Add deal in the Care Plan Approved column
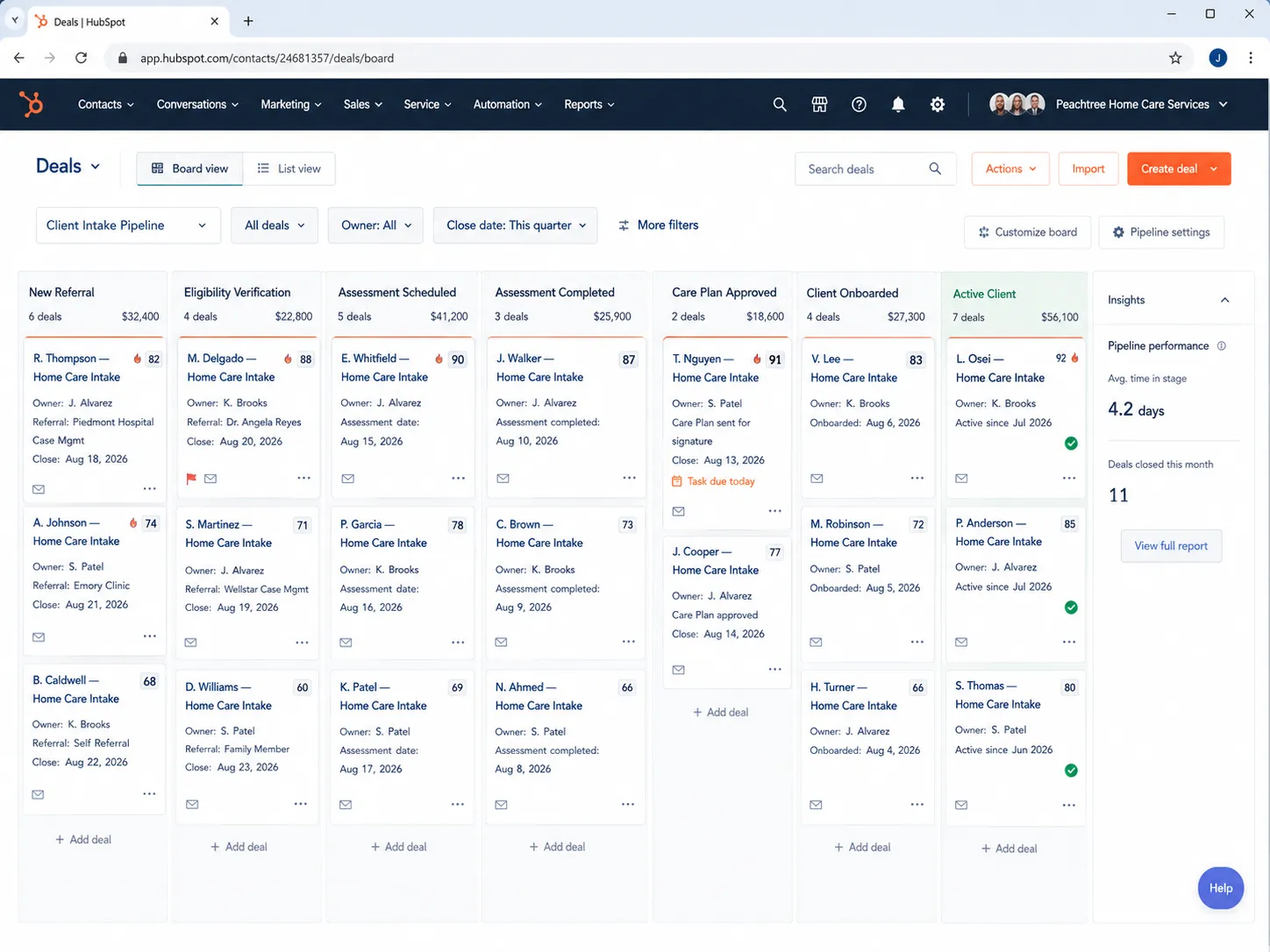 pos(721,713)
